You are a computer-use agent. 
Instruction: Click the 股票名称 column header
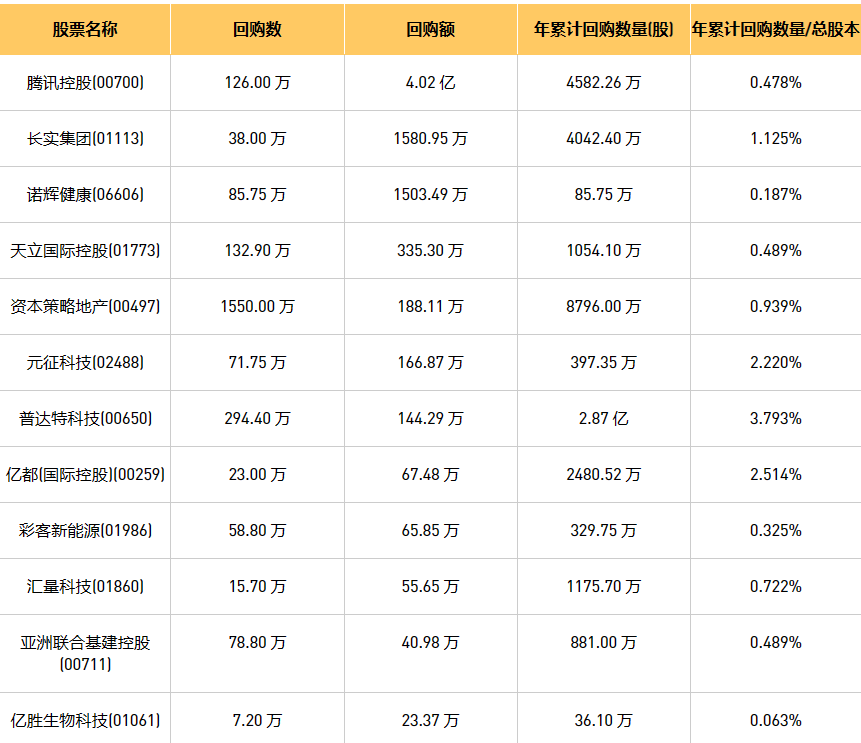(x=85, y=30)
